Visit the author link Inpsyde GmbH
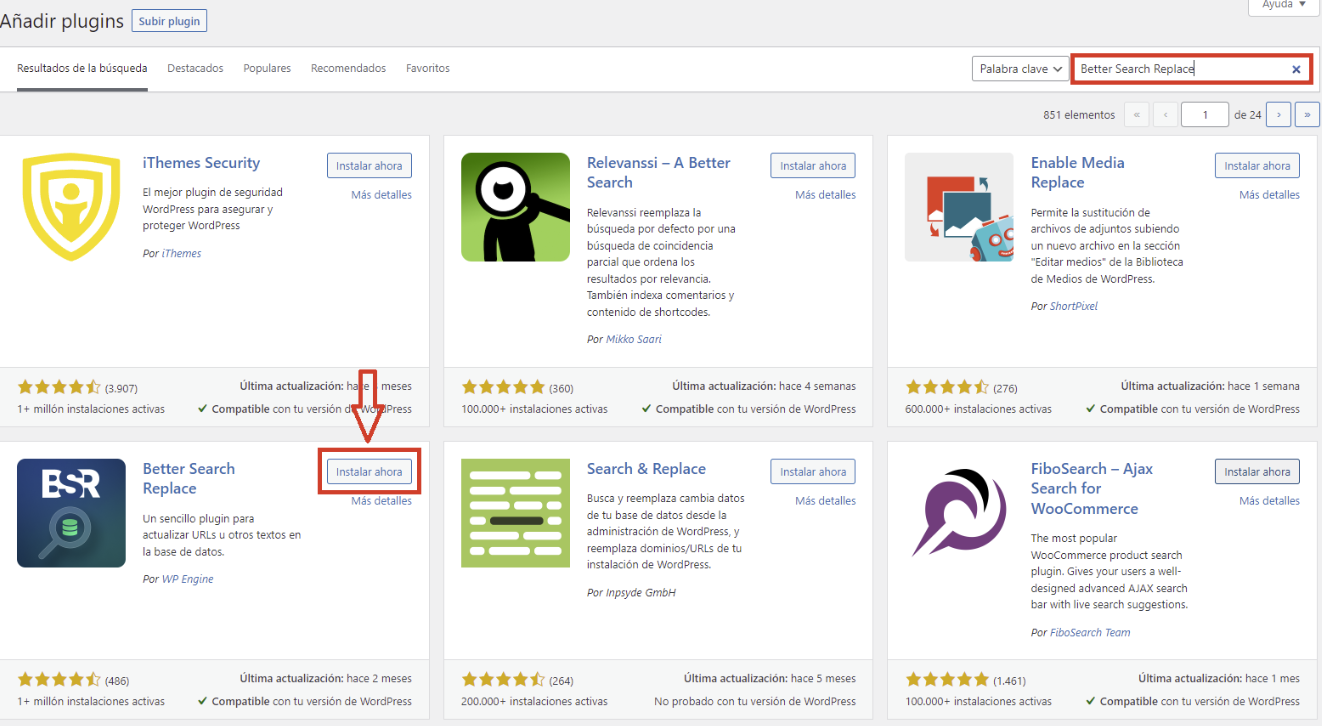 [641, 593]
